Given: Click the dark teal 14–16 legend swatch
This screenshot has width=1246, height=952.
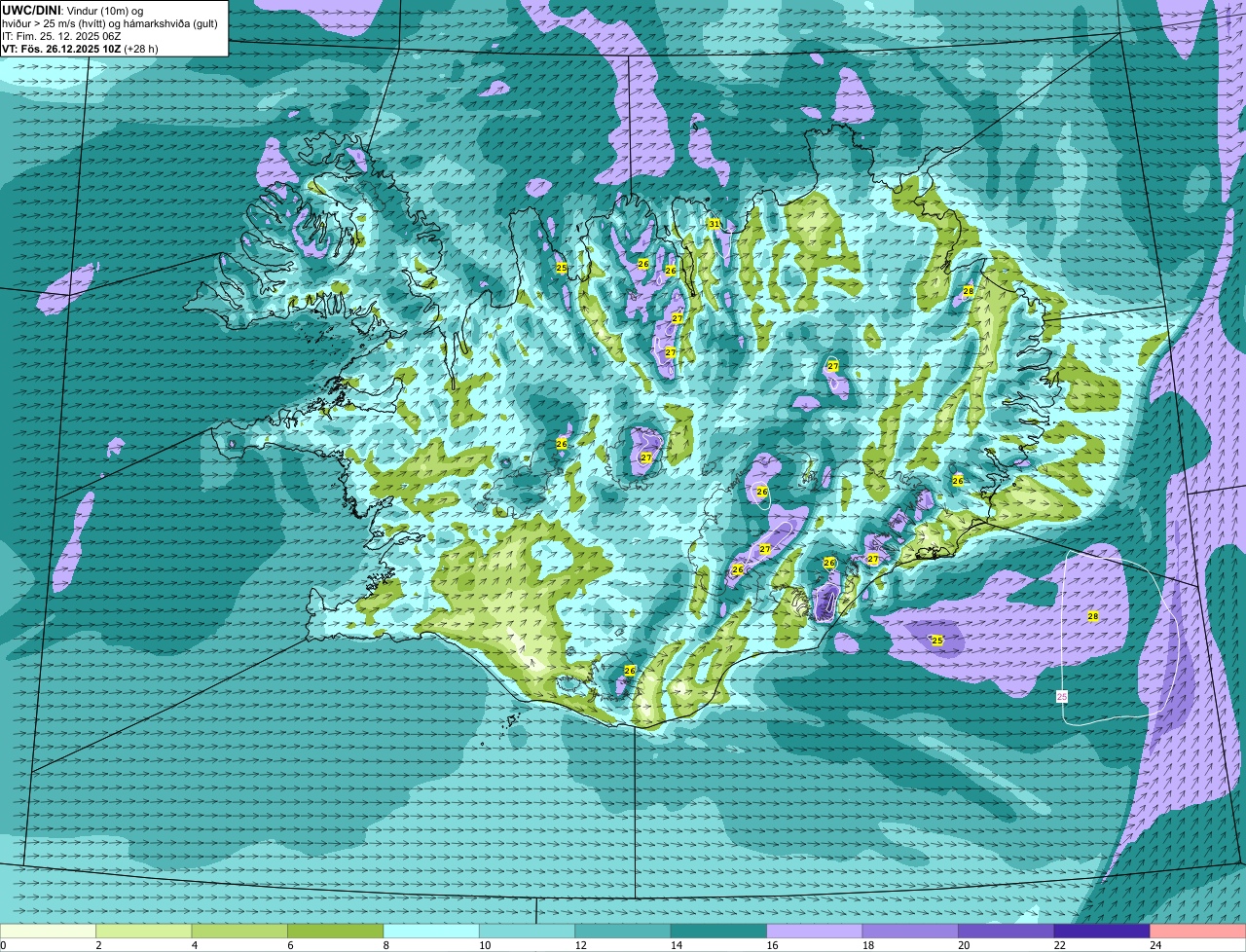Looking at the screenshot, I should point(720,931).
